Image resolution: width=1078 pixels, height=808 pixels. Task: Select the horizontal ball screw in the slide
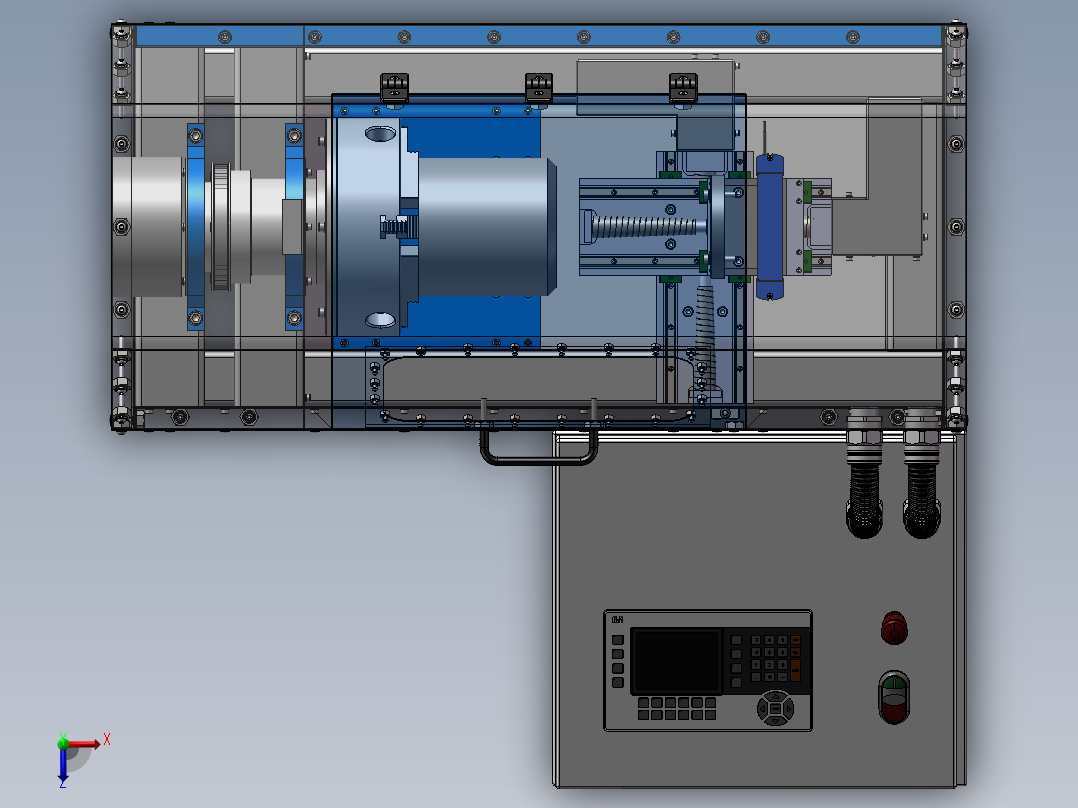(646, 227)
